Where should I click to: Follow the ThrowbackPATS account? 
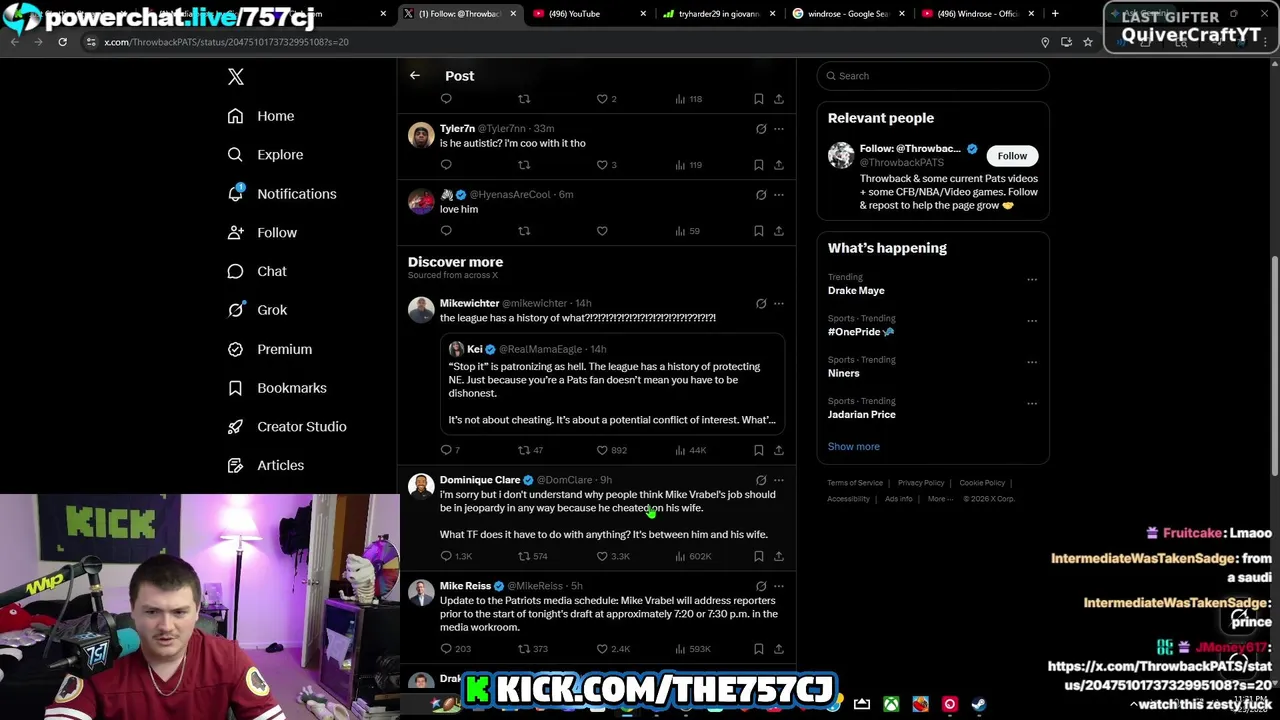point(1012,156)
